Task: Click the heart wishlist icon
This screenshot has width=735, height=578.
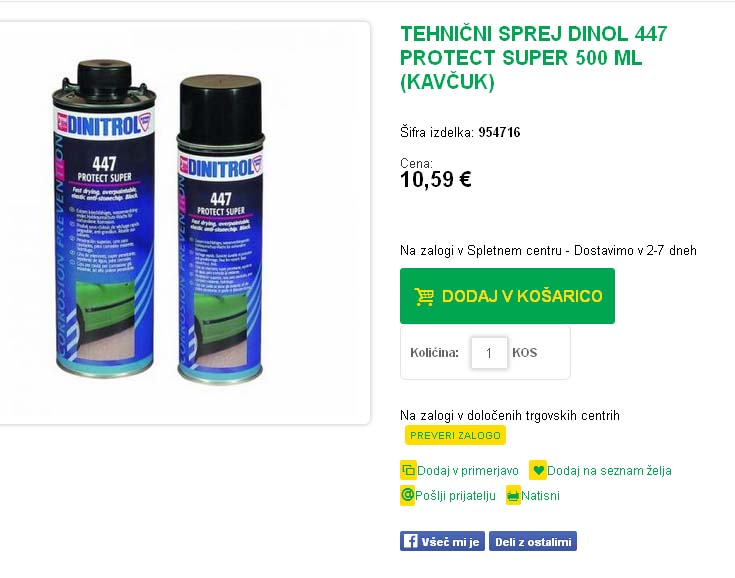Action: tap(538, 470)
